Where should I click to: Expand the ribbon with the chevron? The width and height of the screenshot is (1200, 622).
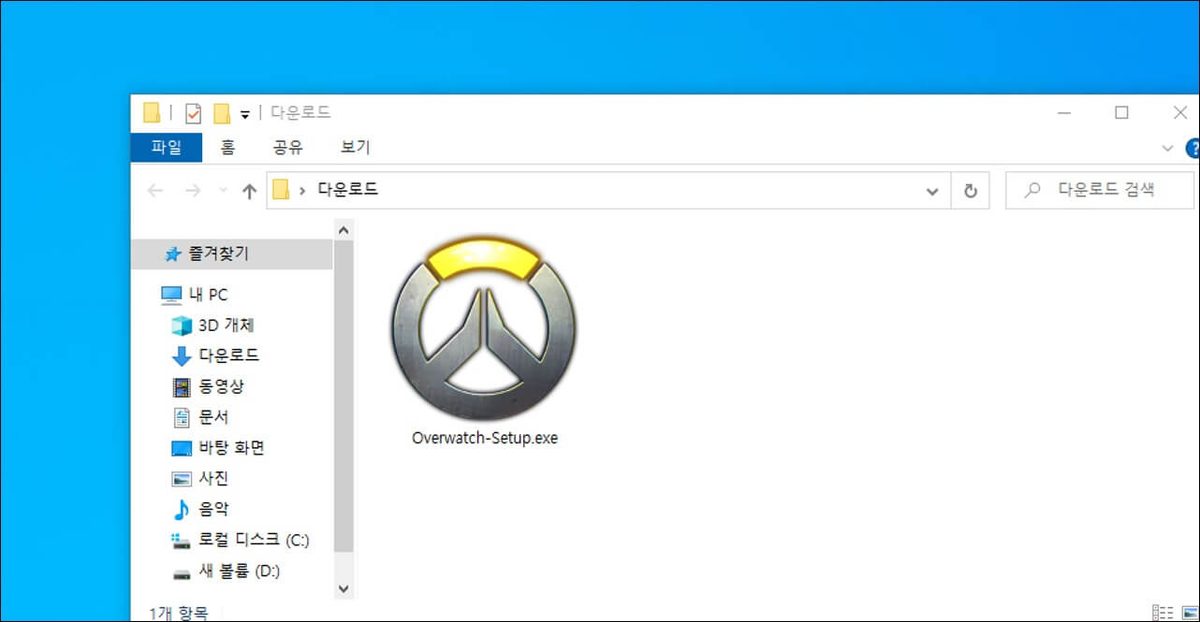[1167, 148]
